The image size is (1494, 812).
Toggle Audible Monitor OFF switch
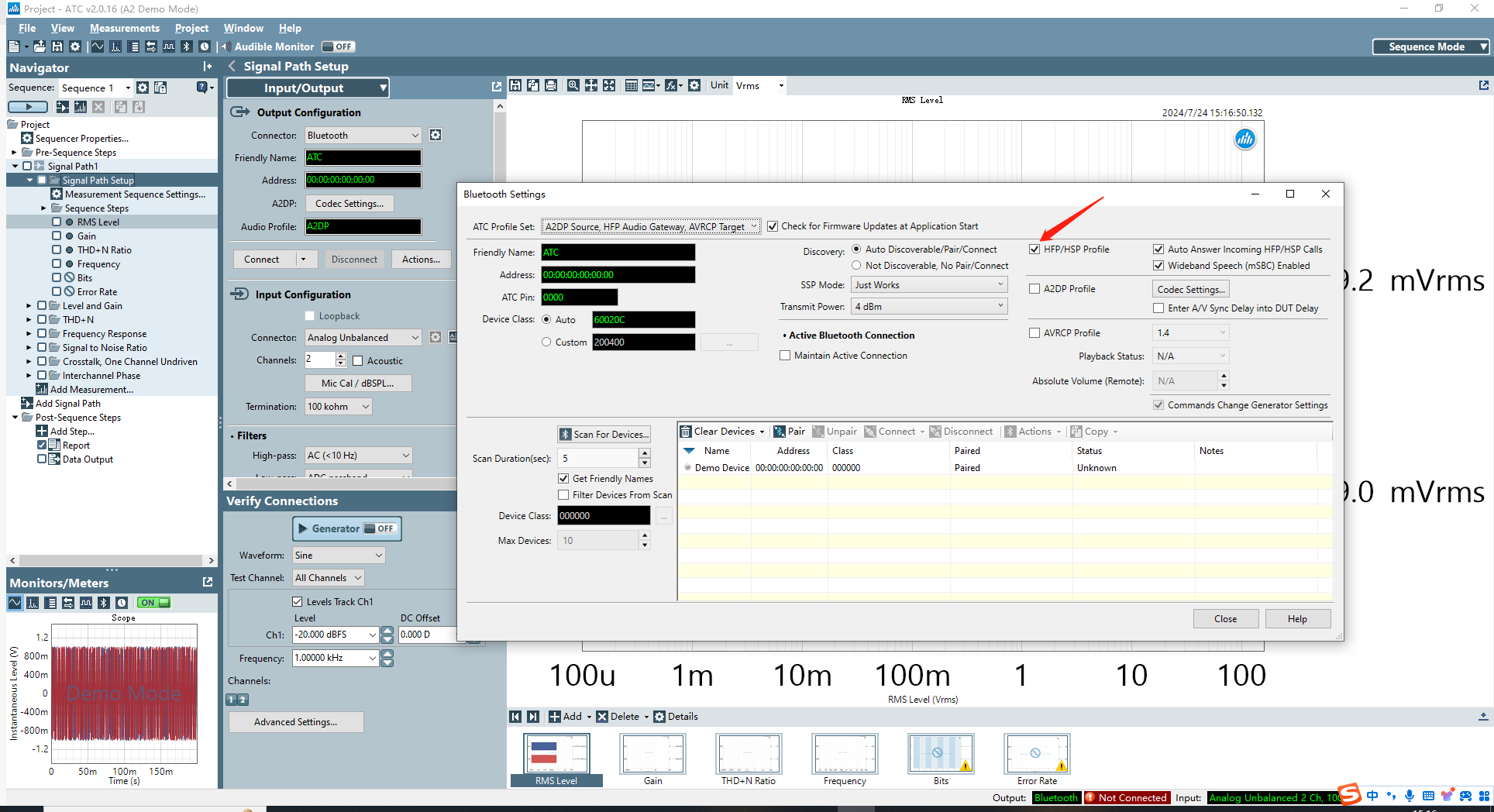[338, 46]
